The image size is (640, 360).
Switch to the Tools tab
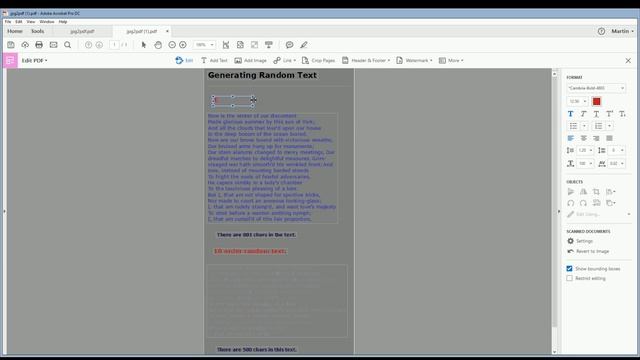click(x=38, y=31)
